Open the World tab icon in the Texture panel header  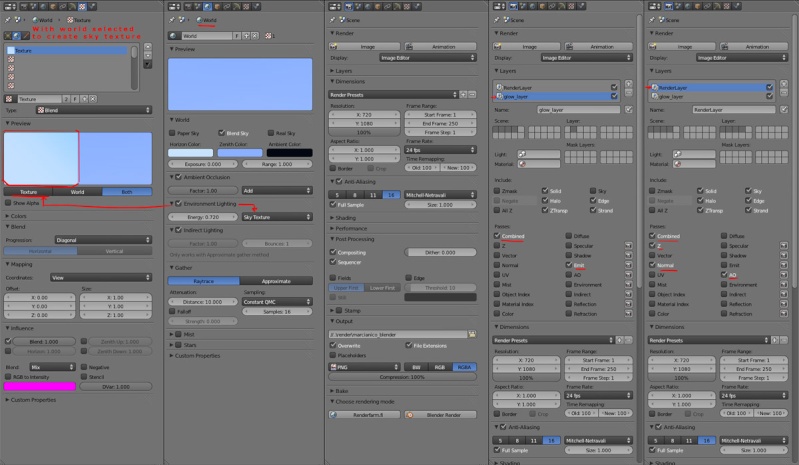(x=43, y=7)
